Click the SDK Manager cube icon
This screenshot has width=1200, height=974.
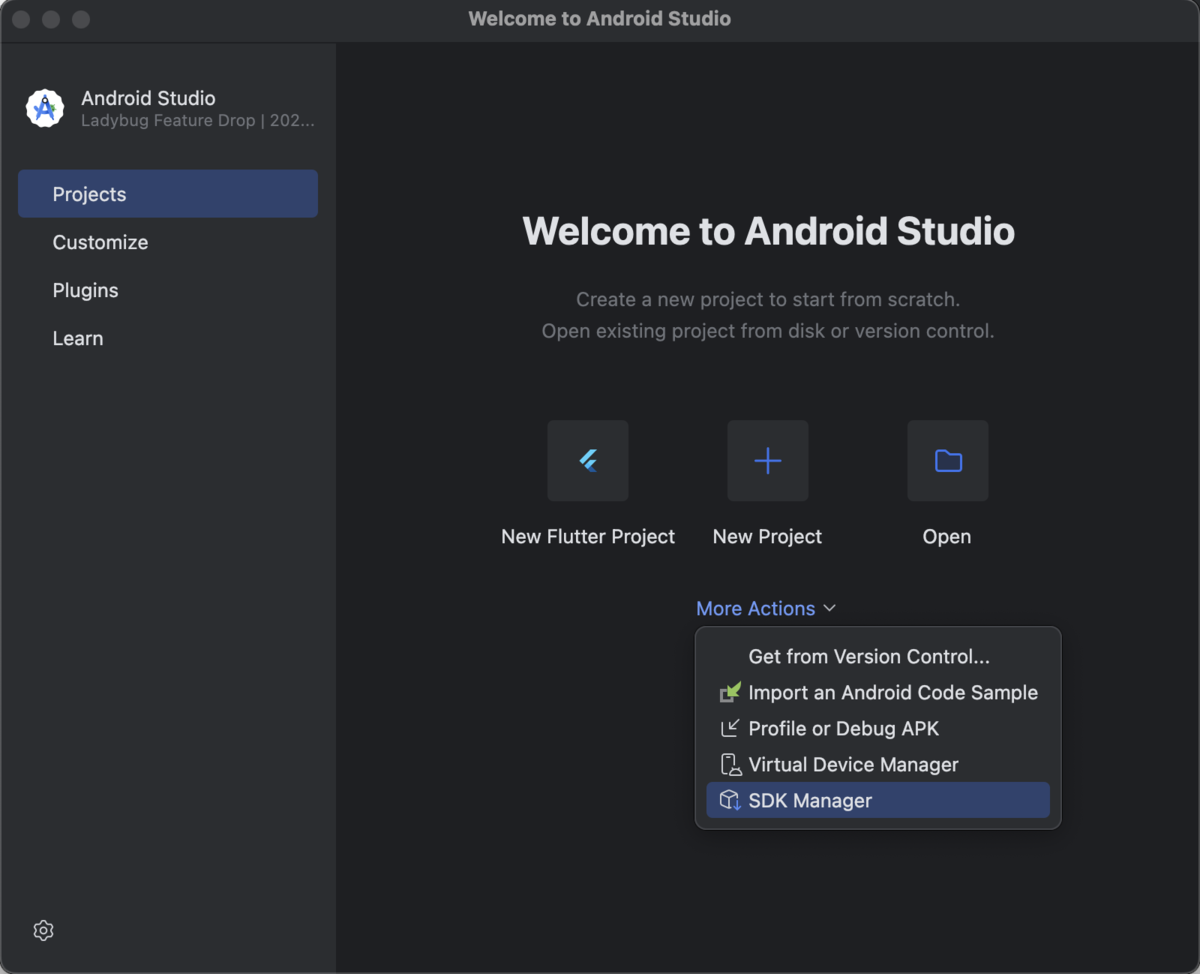pos(730,800)
